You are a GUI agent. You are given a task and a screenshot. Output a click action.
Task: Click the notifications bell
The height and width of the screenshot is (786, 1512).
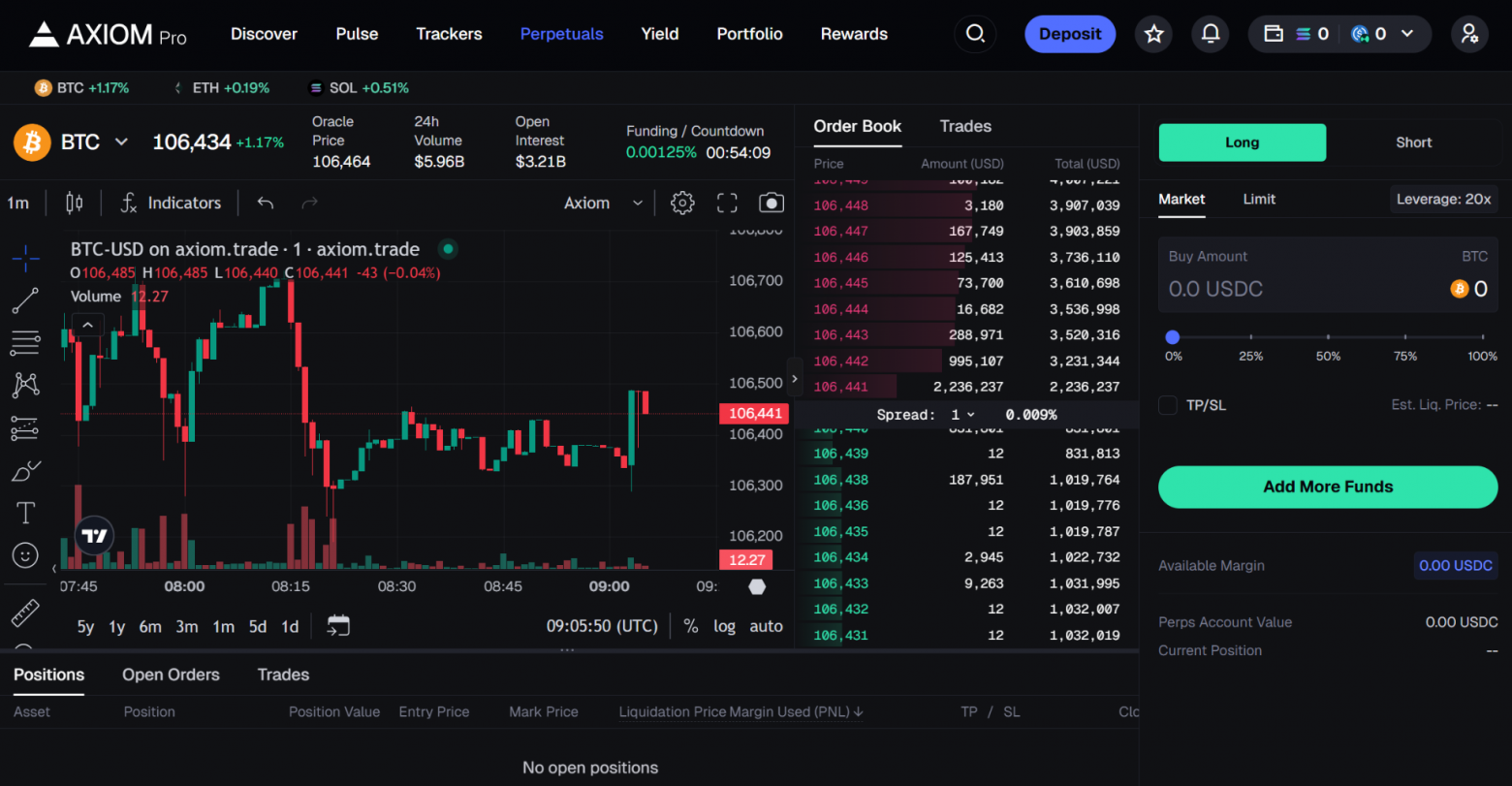(x=1210, y=33)
